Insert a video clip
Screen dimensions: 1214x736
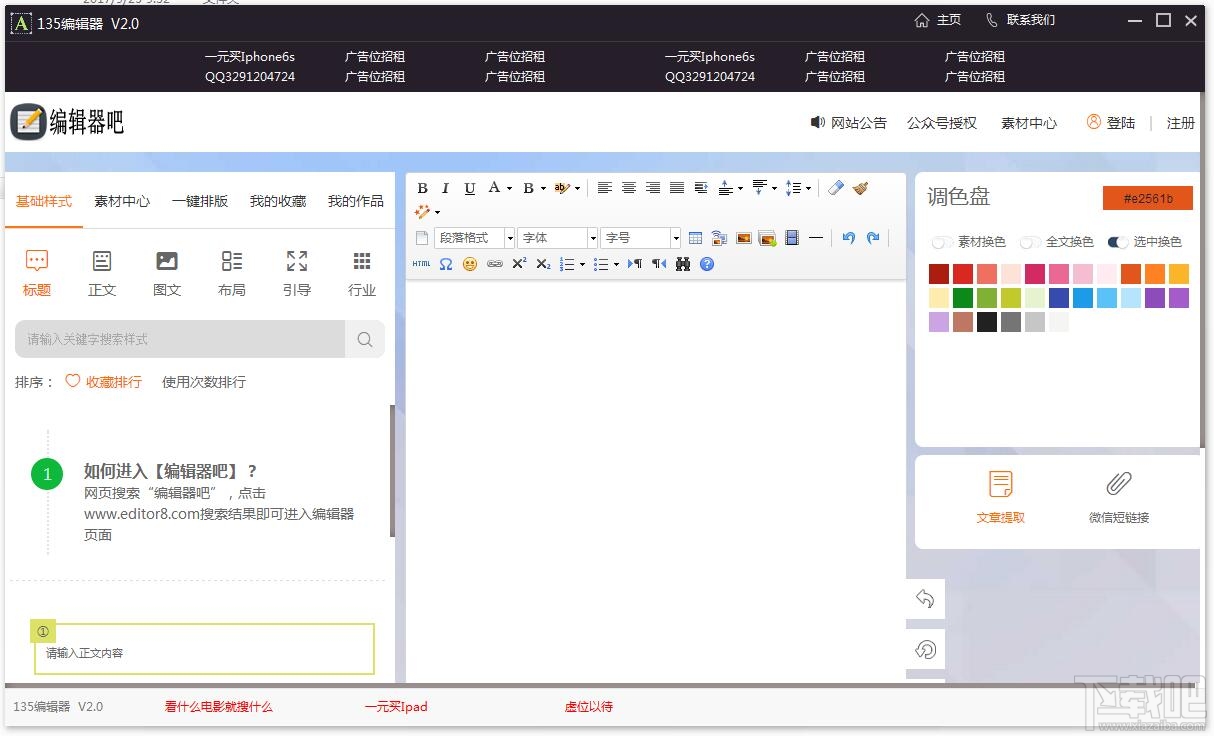pyautogui.click(x=792, y=238)
